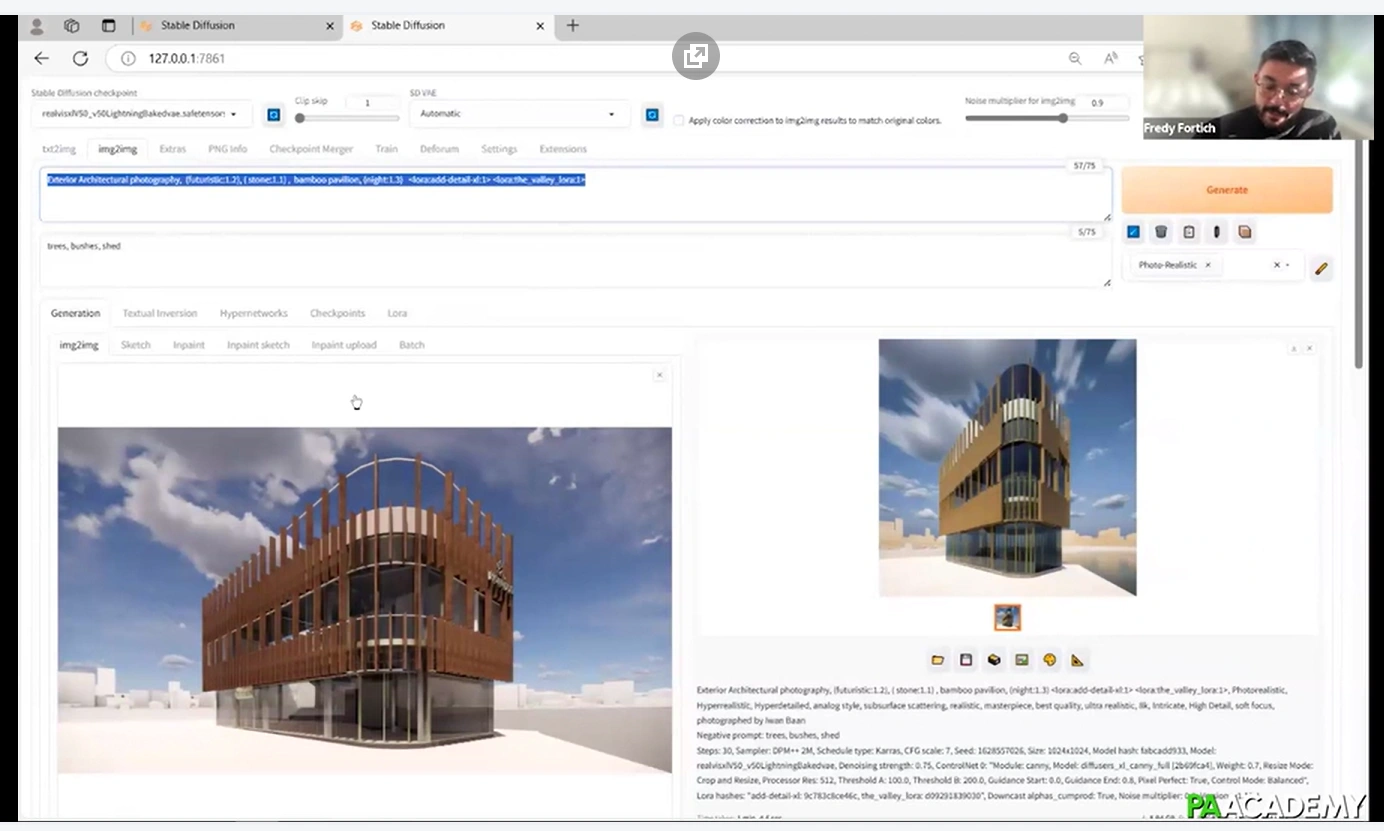The height and width of the screenshot is (831, 1384).
Task: Apply selected styles with clipboard icon
Action: point(1189,231)
